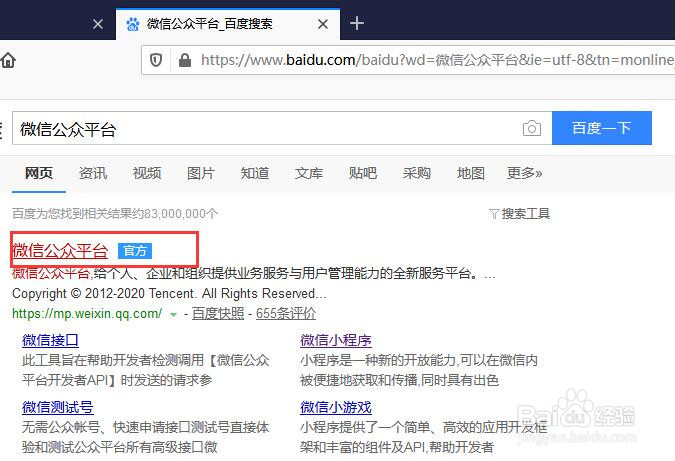
Task: Open the 655条评价 reviews link
Action: coord(286,313)
